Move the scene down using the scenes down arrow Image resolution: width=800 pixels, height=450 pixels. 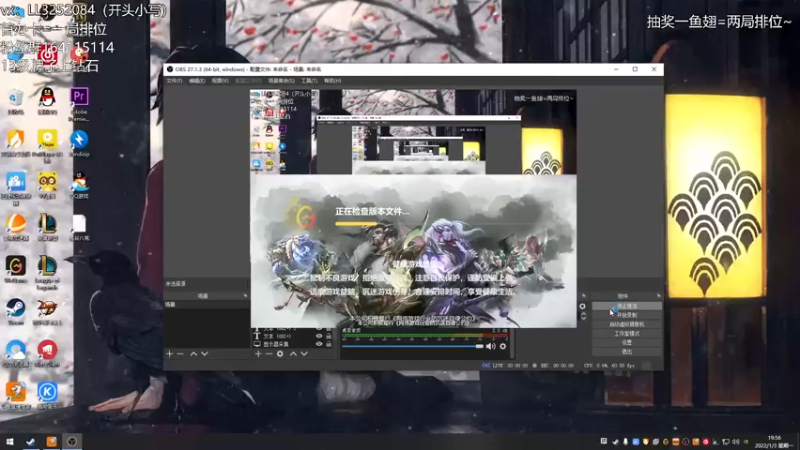click(x=205, y=354)
